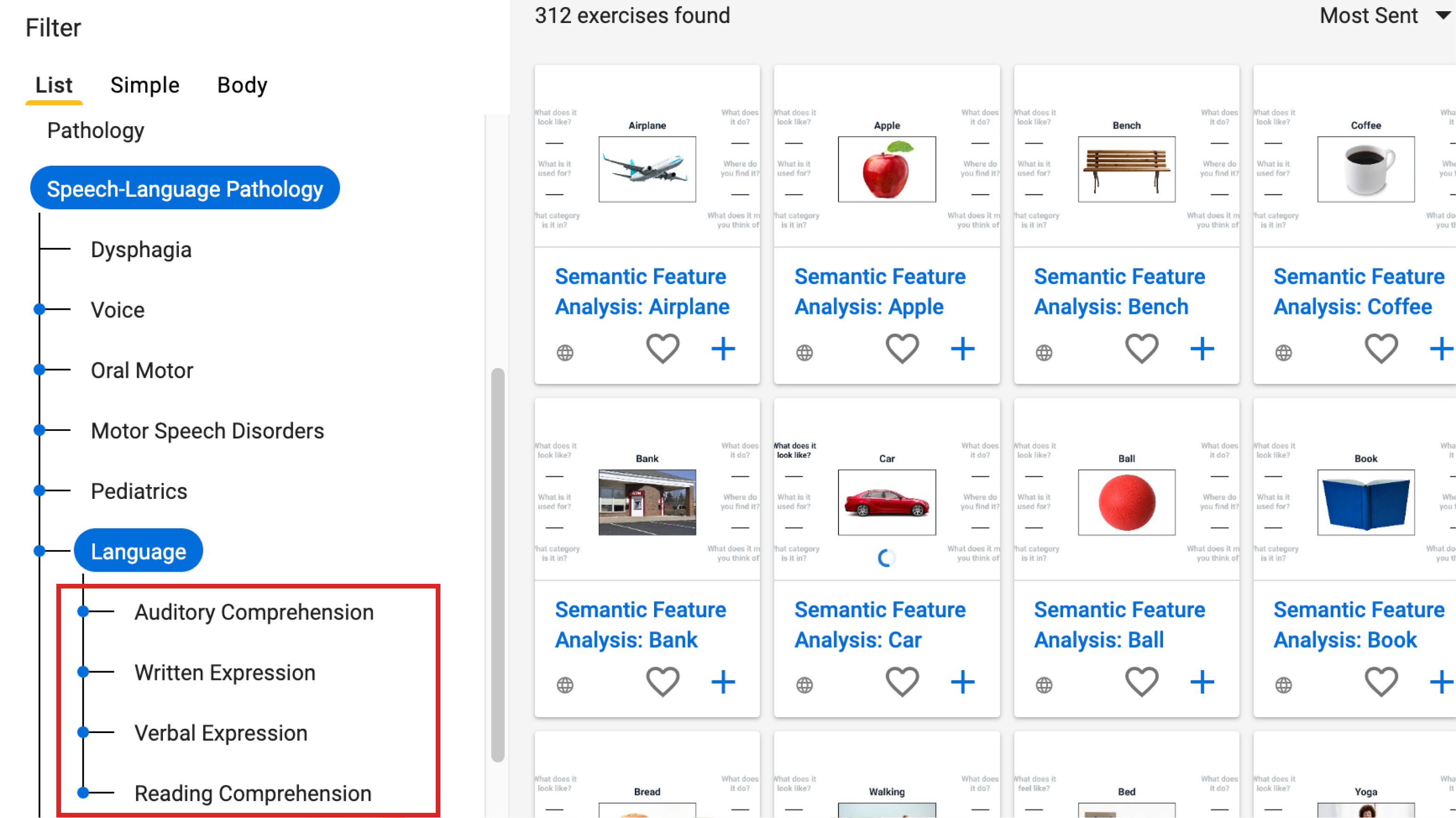The height and width of the screenshot is (818, 1456).
Task: Add the Book exercise with plus icon
Action: [x=1442, y=682]
